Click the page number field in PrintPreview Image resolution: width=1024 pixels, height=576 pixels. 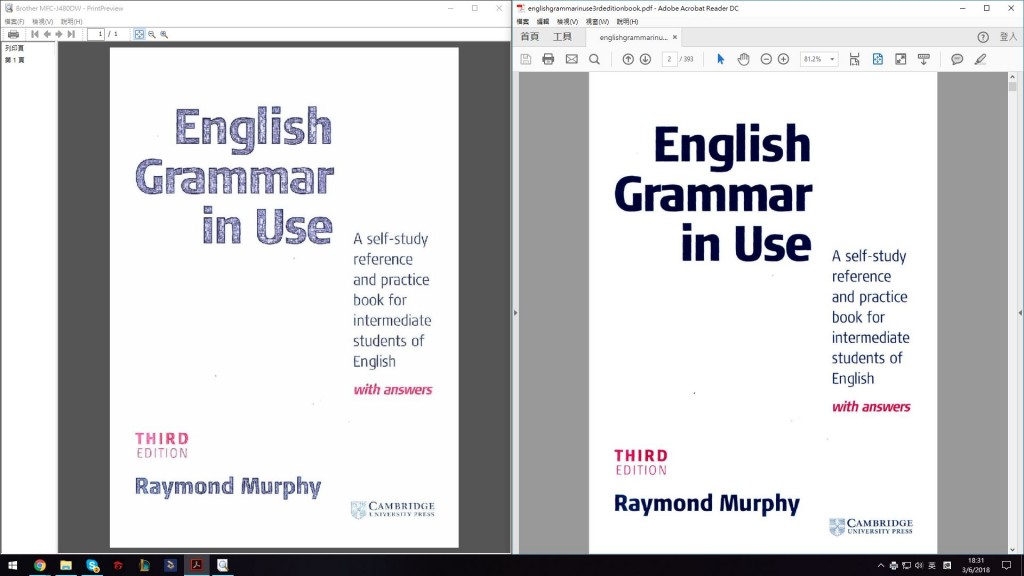pyautogui.click(x=96, y=34)
